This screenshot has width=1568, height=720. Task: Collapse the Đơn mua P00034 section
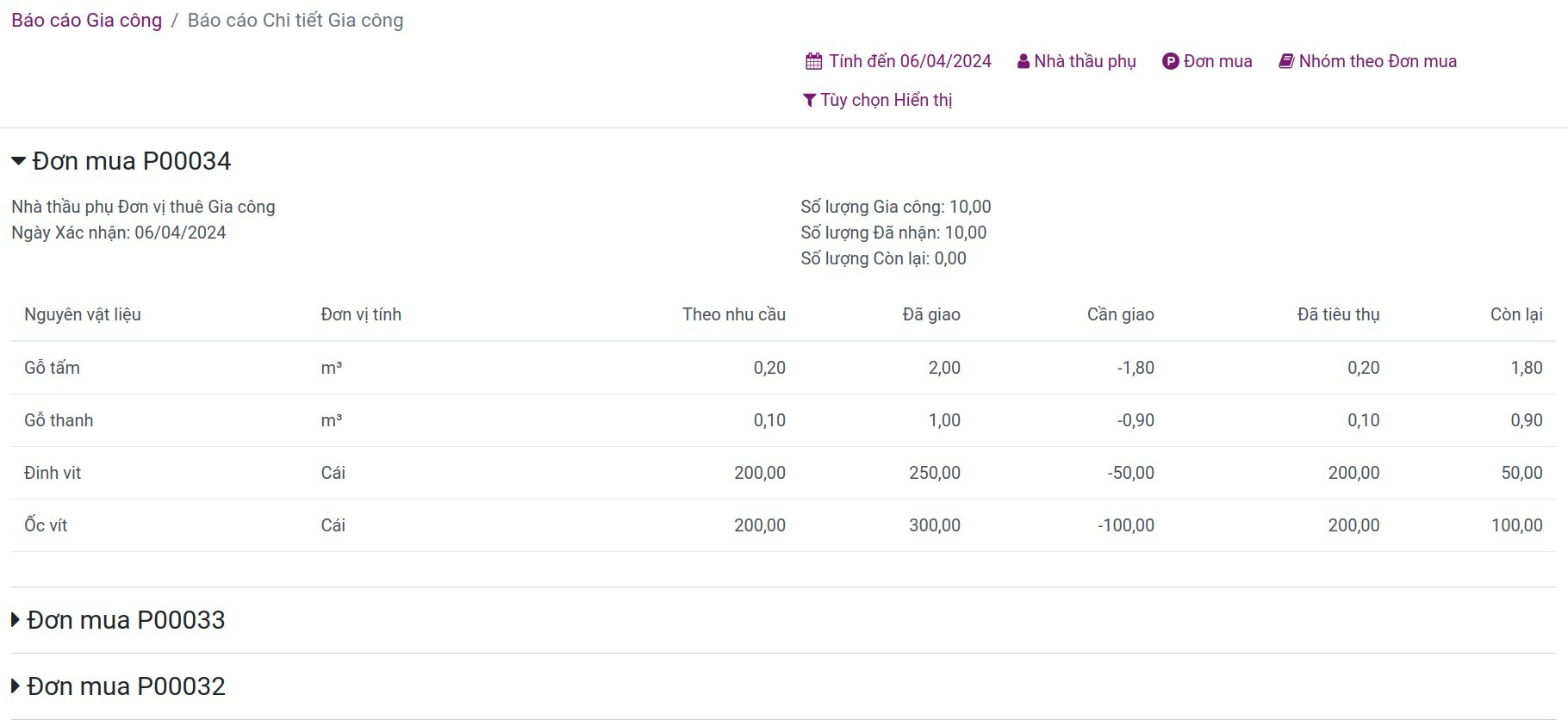pos(18,161)
